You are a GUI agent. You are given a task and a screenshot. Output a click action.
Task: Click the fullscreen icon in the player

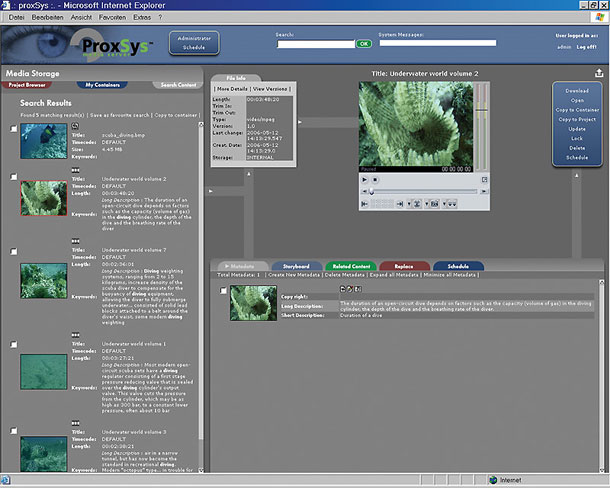(x=484, y=181)
